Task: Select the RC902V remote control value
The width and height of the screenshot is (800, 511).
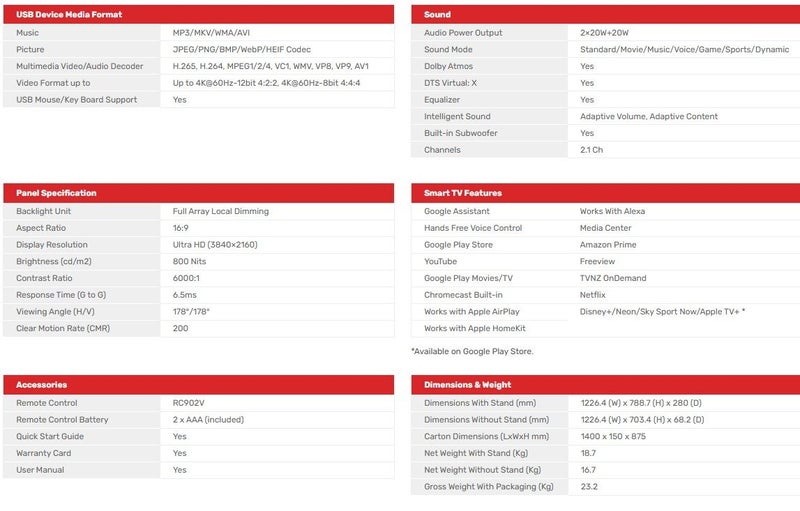Action: [188, 403]
